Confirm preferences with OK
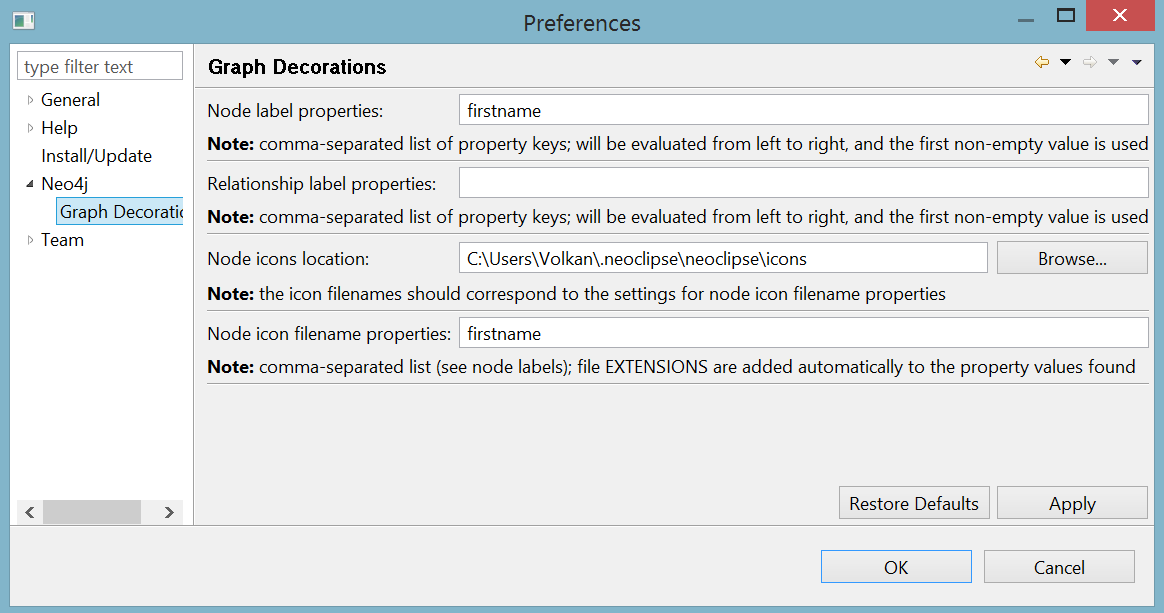This screenshot has width=1164, height=613. pyautogui.click(x=895, y=566)
